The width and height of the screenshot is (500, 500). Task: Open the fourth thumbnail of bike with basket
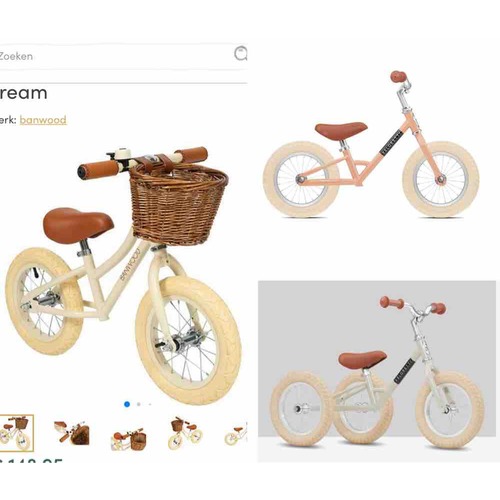[x=186, y=433]
